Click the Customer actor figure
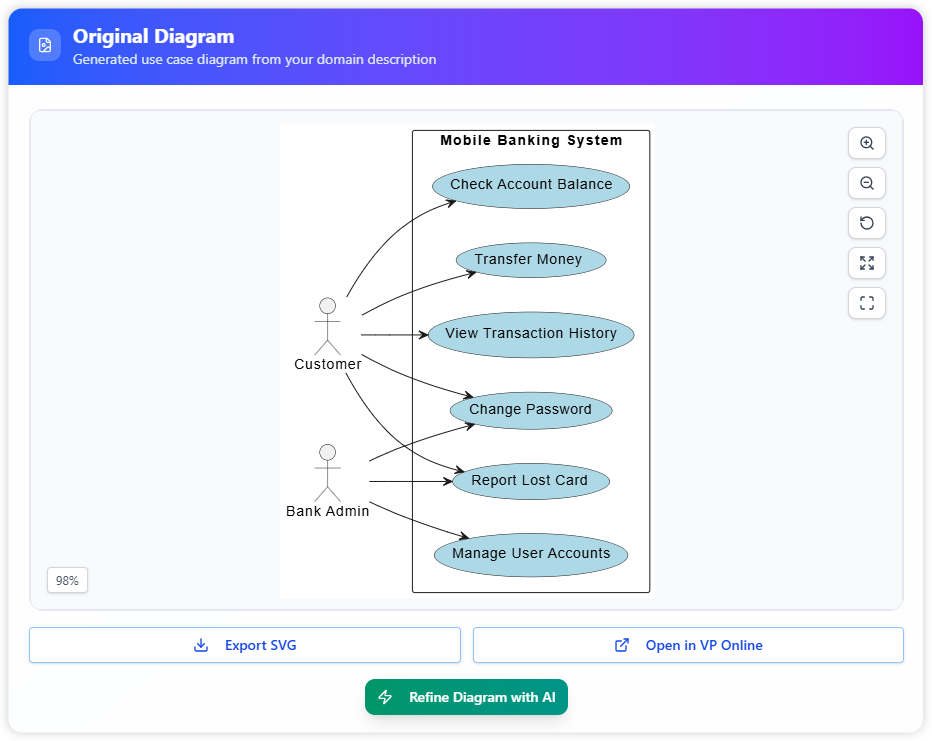The image size is (932, 741). tap(327, 325)
